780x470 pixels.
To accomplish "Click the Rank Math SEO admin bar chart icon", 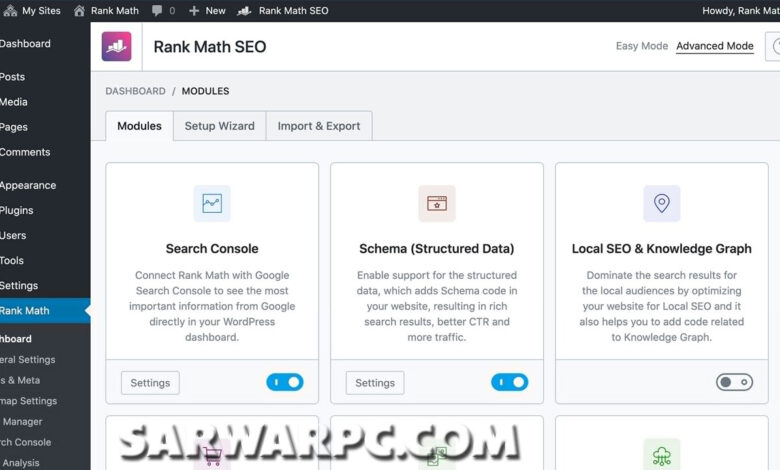I will click(244, 10).
